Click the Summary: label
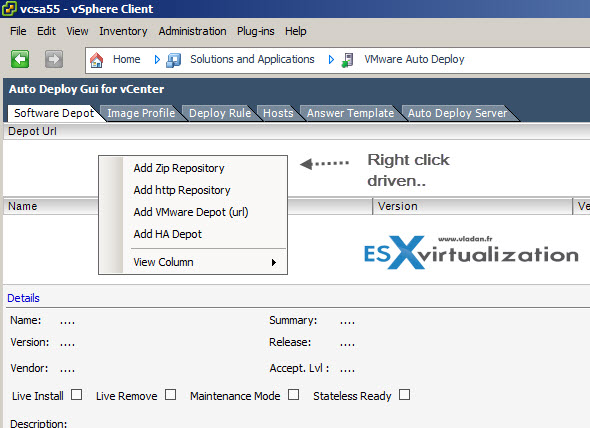This screenshot has width=590, height=428. coord(293,320)
